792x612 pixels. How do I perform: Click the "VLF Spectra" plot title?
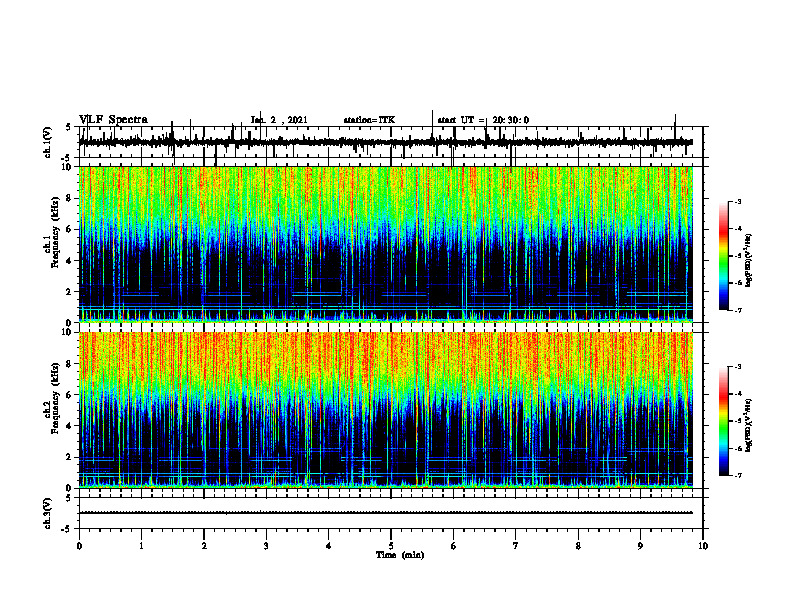[x=114, y=120]
